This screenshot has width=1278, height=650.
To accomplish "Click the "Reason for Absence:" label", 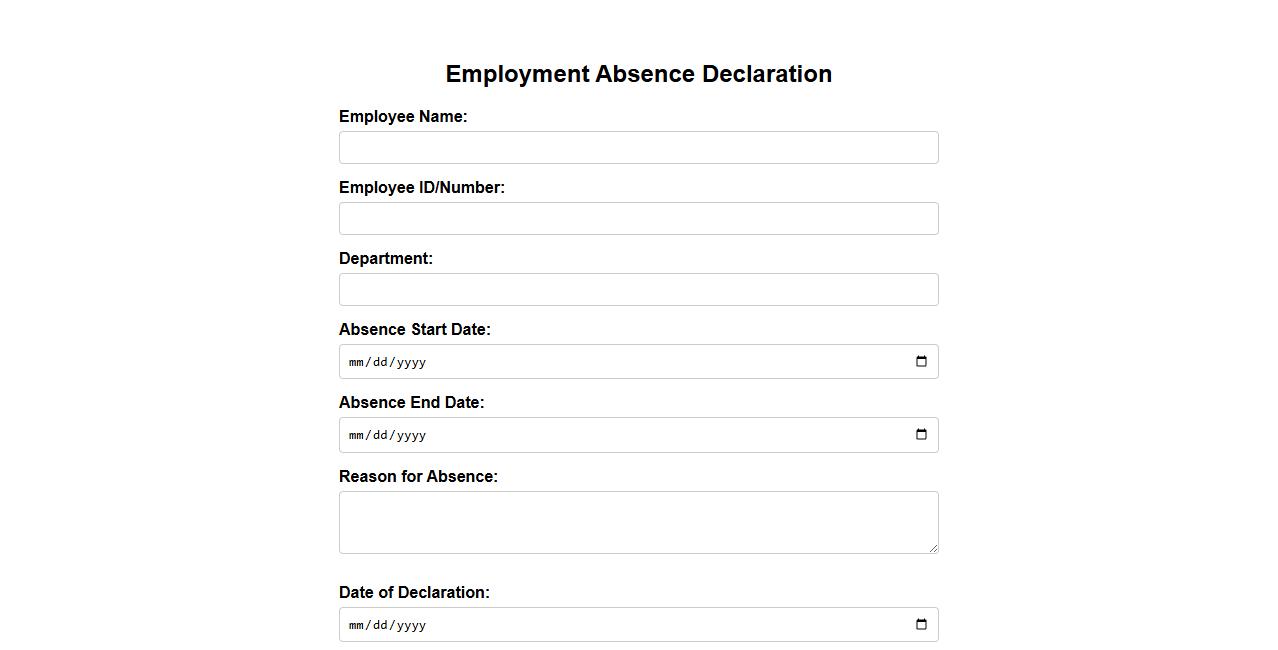I will tap(418, 477).
